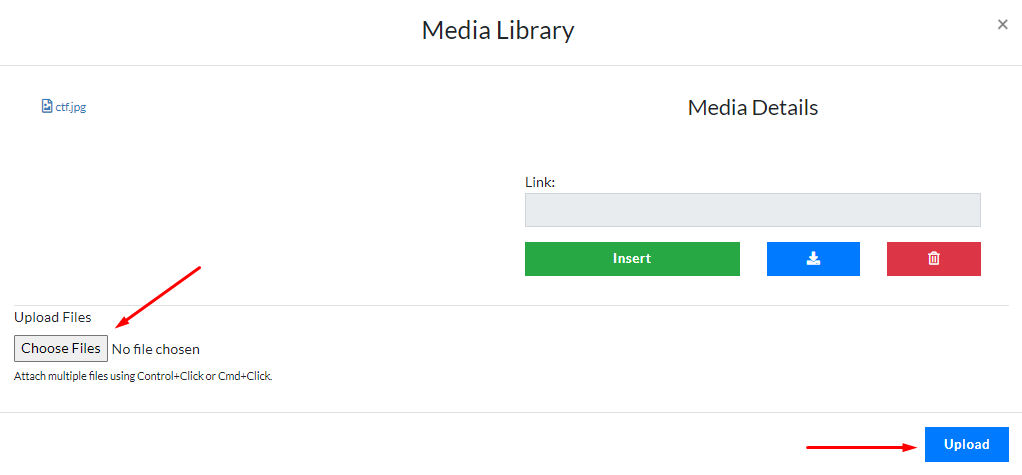Click the download icon button
The width and height of the screenshot is (1022, 475).
pyautogui.click(x=813, y=258)
